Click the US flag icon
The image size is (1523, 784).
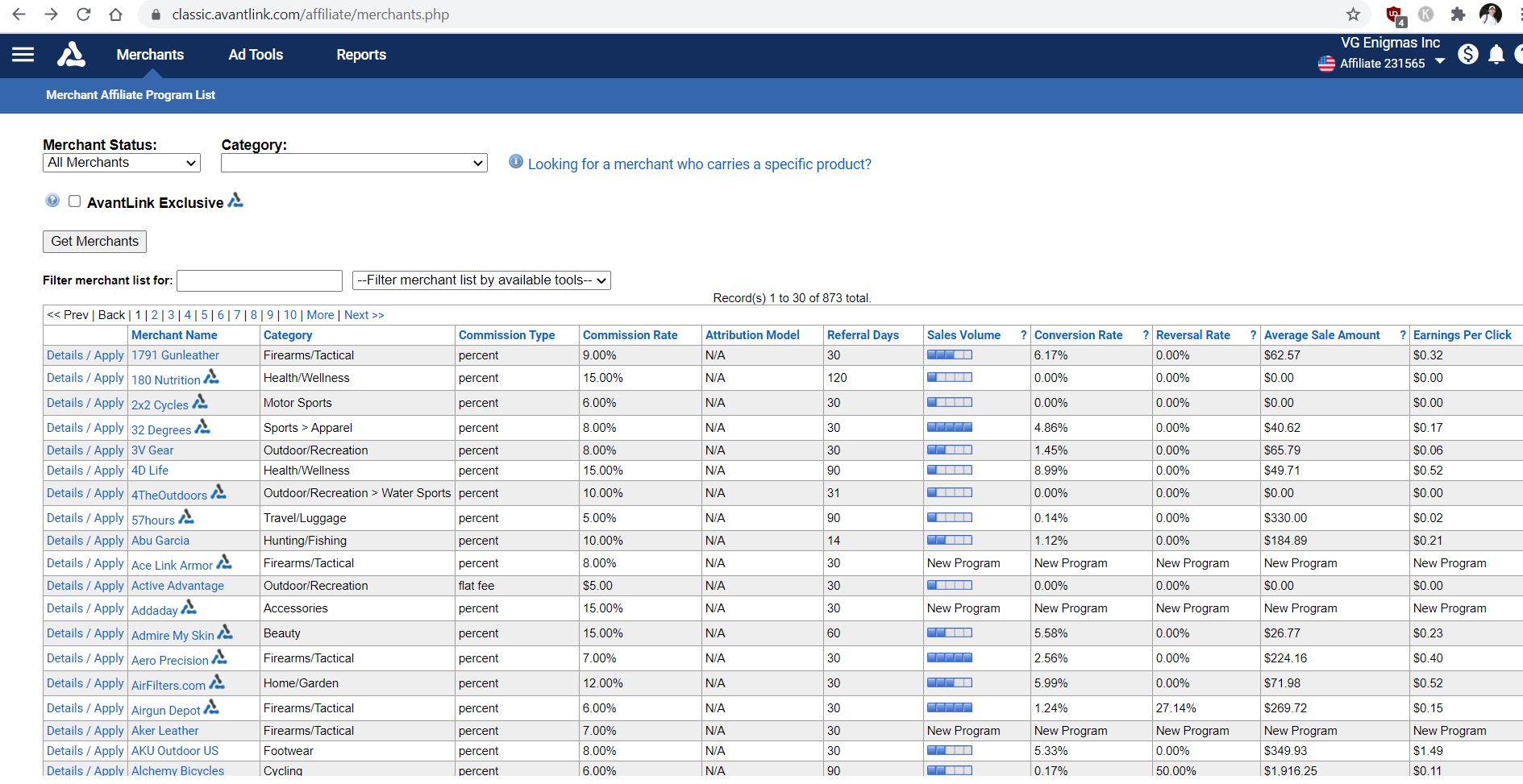[1326, 63]
